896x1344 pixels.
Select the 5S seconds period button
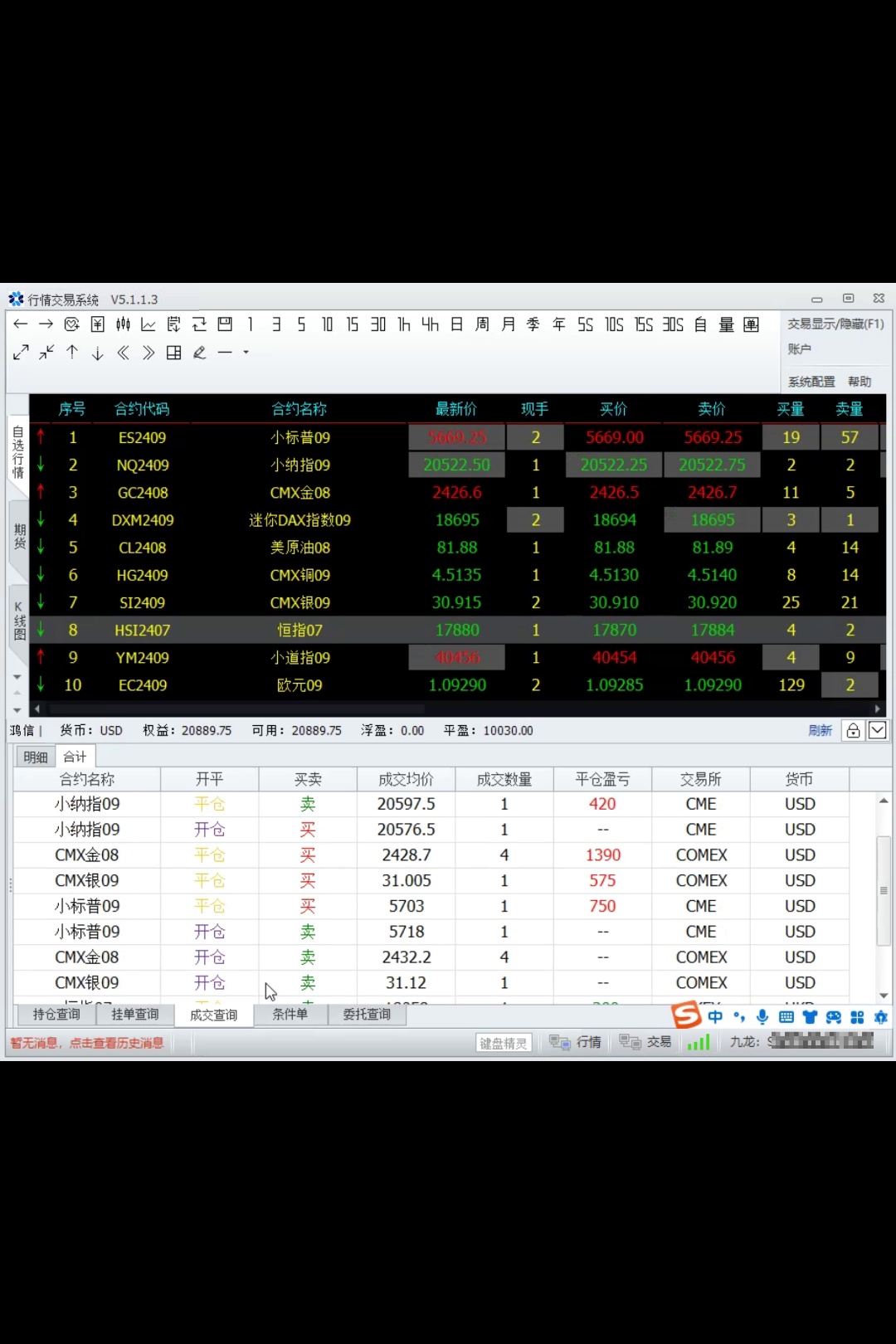tap(585, 324)
